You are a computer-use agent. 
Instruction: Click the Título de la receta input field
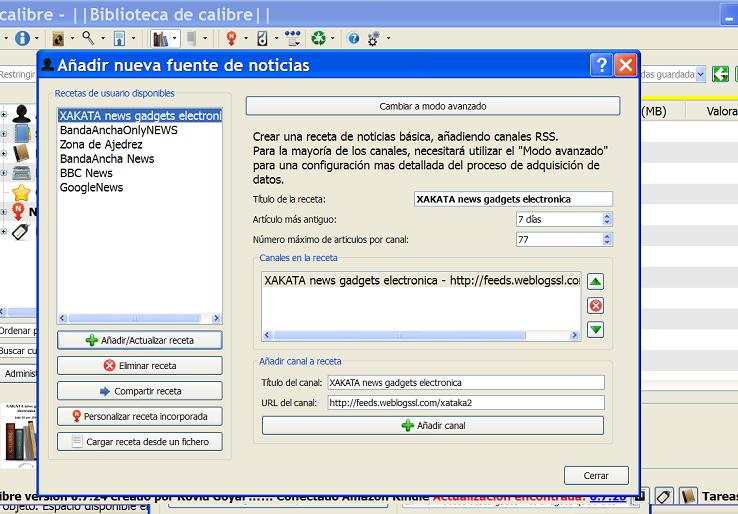[513, 199]
